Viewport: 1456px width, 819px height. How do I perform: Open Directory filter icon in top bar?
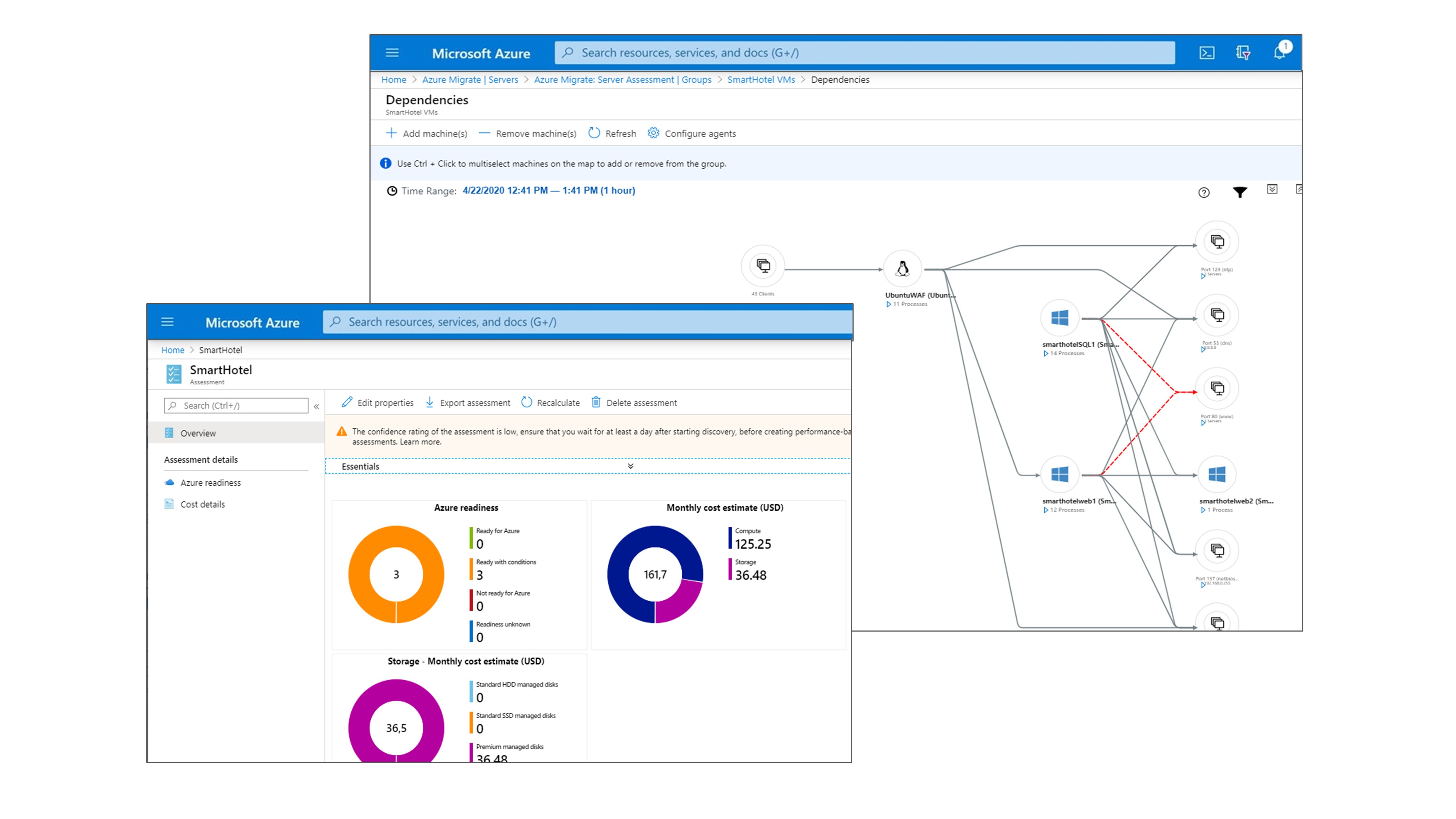point(1242,52)
